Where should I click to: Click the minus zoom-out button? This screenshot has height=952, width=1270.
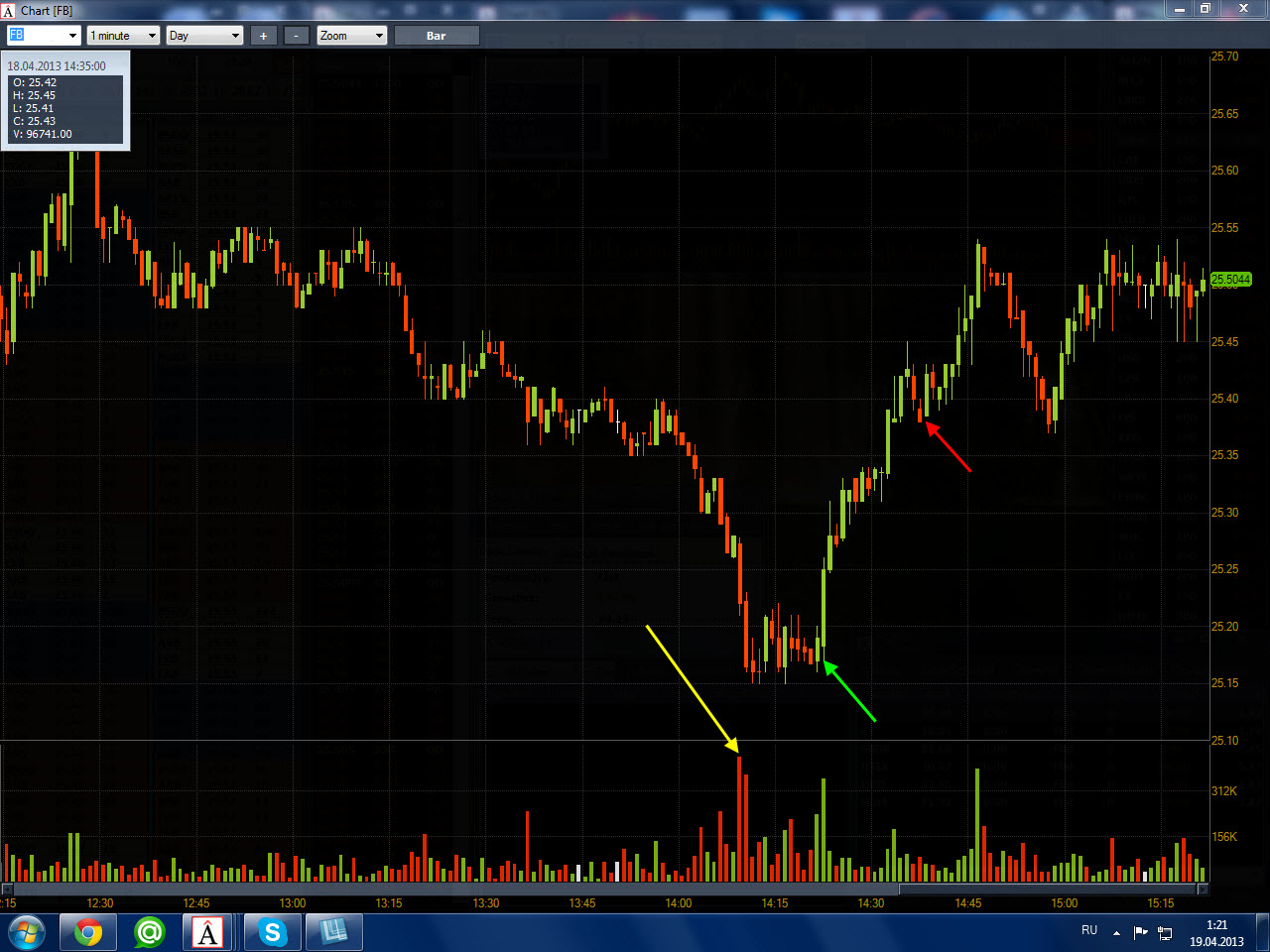pyautogui.click(x=297, y=36)
